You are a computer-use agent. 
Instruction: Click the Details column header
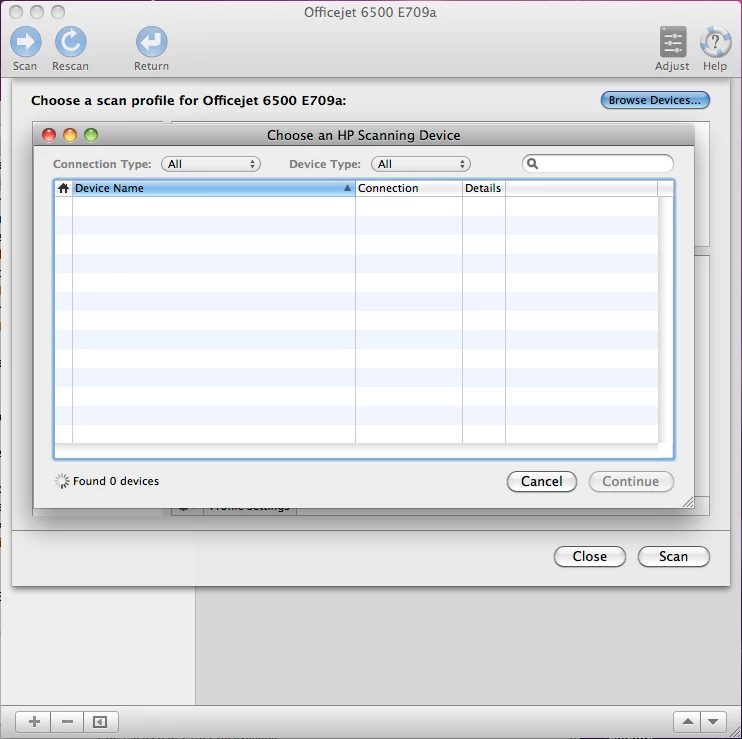[484, 188]
